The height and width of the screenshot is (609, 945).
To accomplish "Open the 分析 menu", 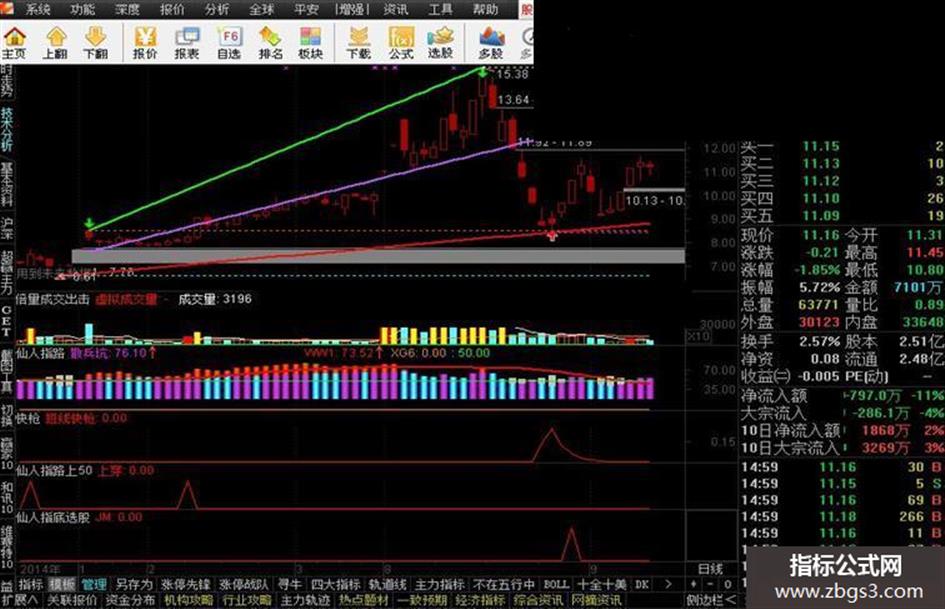I will click(216, 9).
